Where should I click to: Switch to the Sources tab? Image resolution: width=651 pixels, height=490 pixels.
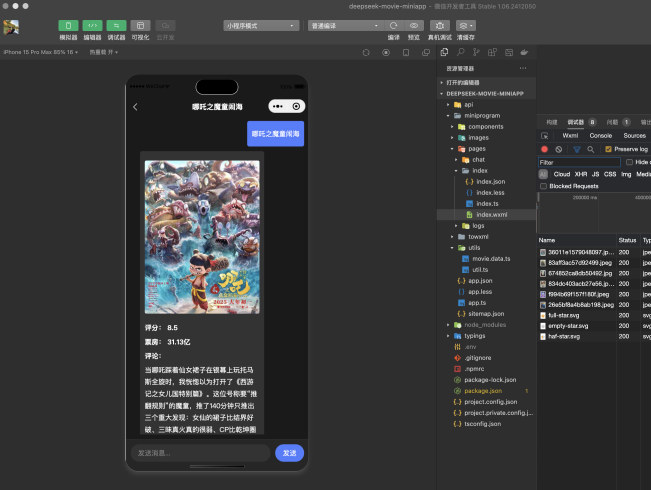[634, 135]
